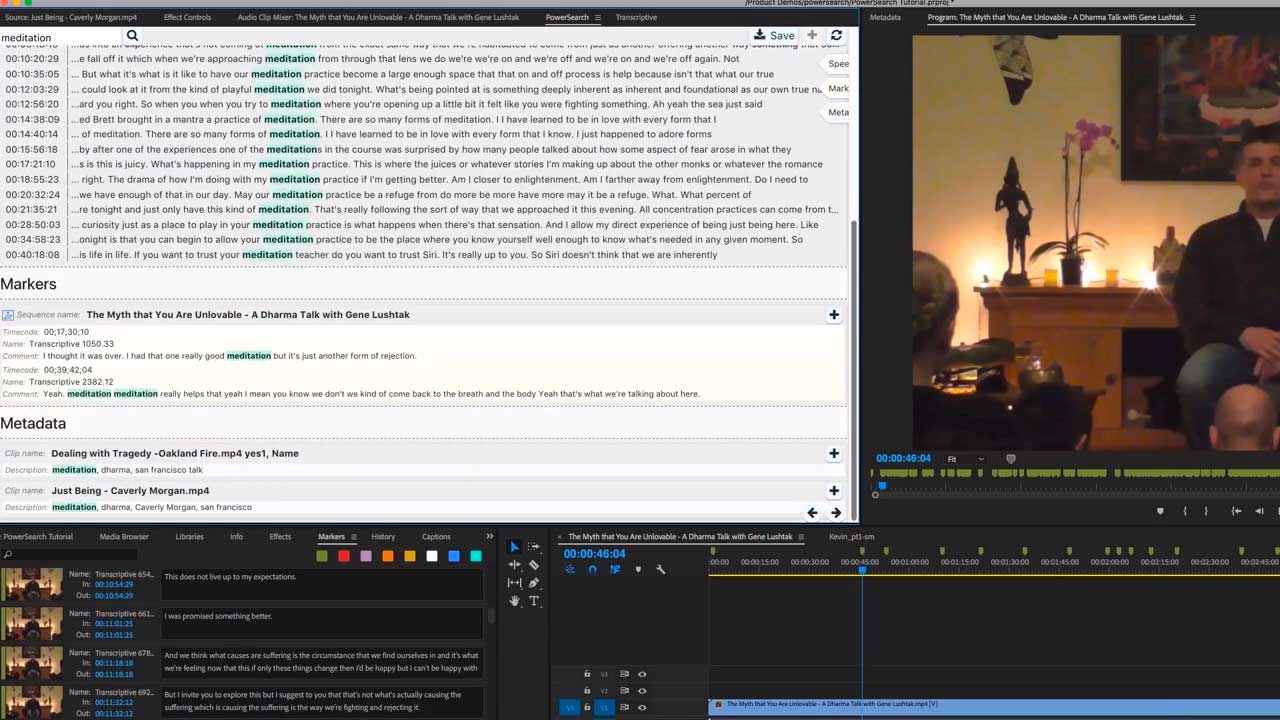This screenshot has height=720, width=1280.
Task: Switch to the Metadata panel tab
Action: 885,18
